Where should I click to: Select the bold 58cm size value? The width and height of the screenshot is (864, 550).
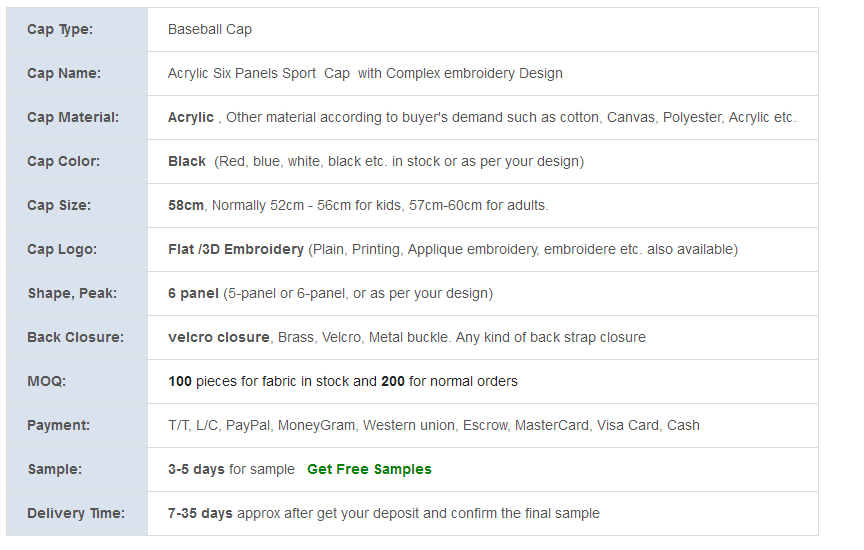pyautogui.click(x=186, y=206)
